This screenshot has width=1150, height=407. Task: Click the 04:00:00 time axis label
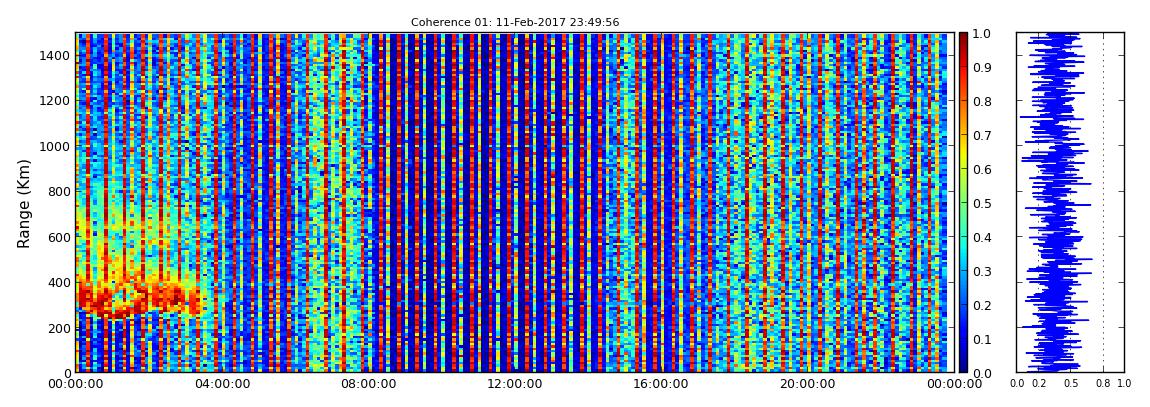(220, 384)
